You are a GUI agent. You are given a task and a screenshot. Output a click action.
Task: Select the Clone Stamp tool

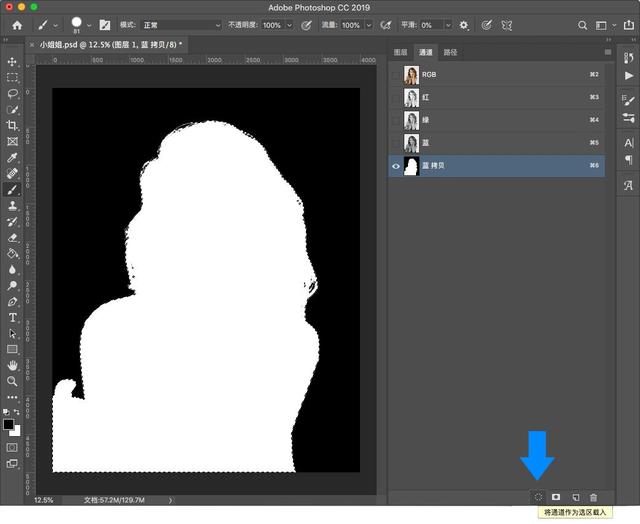(12, 205)
